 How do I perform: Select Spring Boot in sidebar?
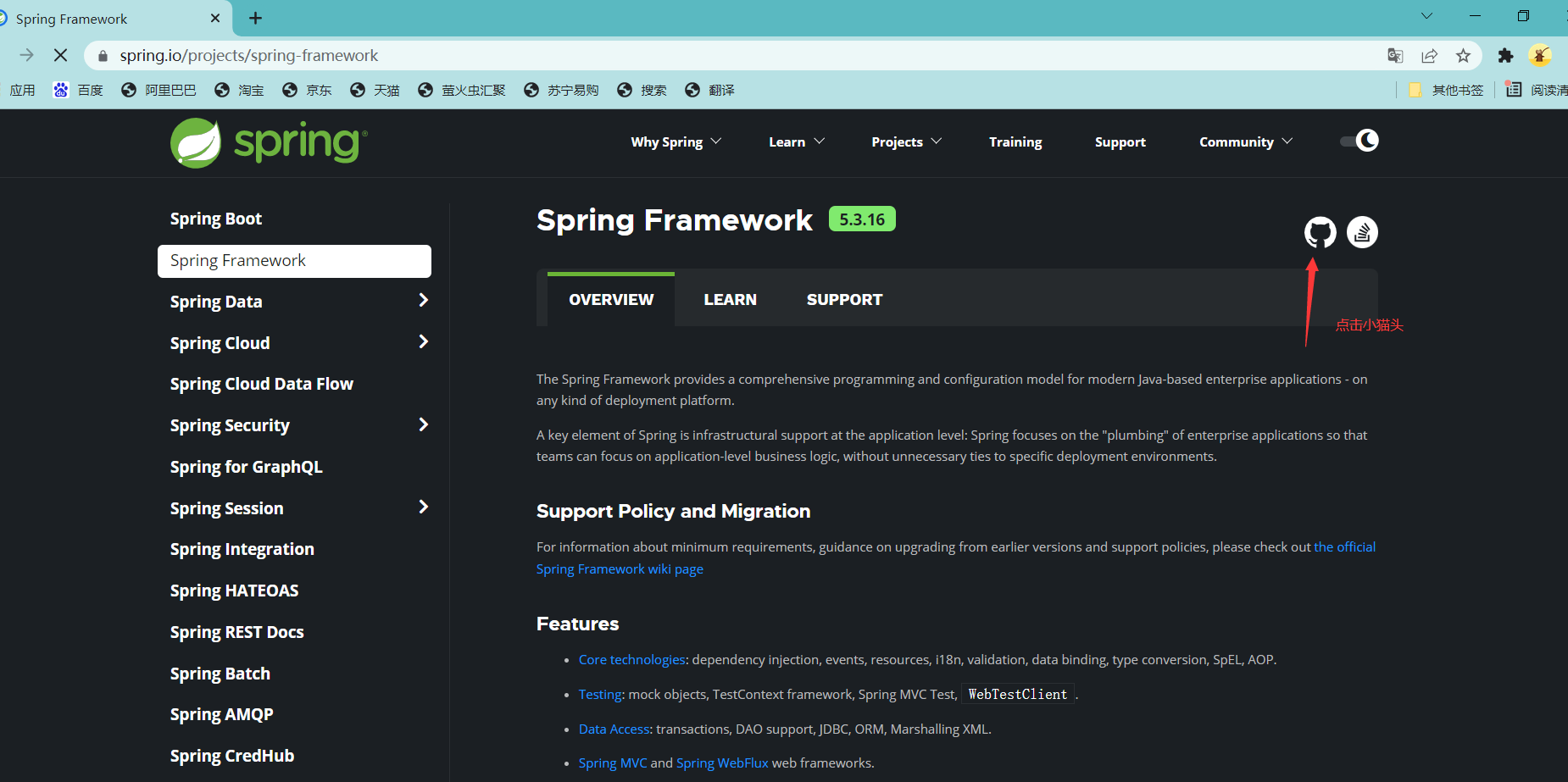(x=216, y=219)
